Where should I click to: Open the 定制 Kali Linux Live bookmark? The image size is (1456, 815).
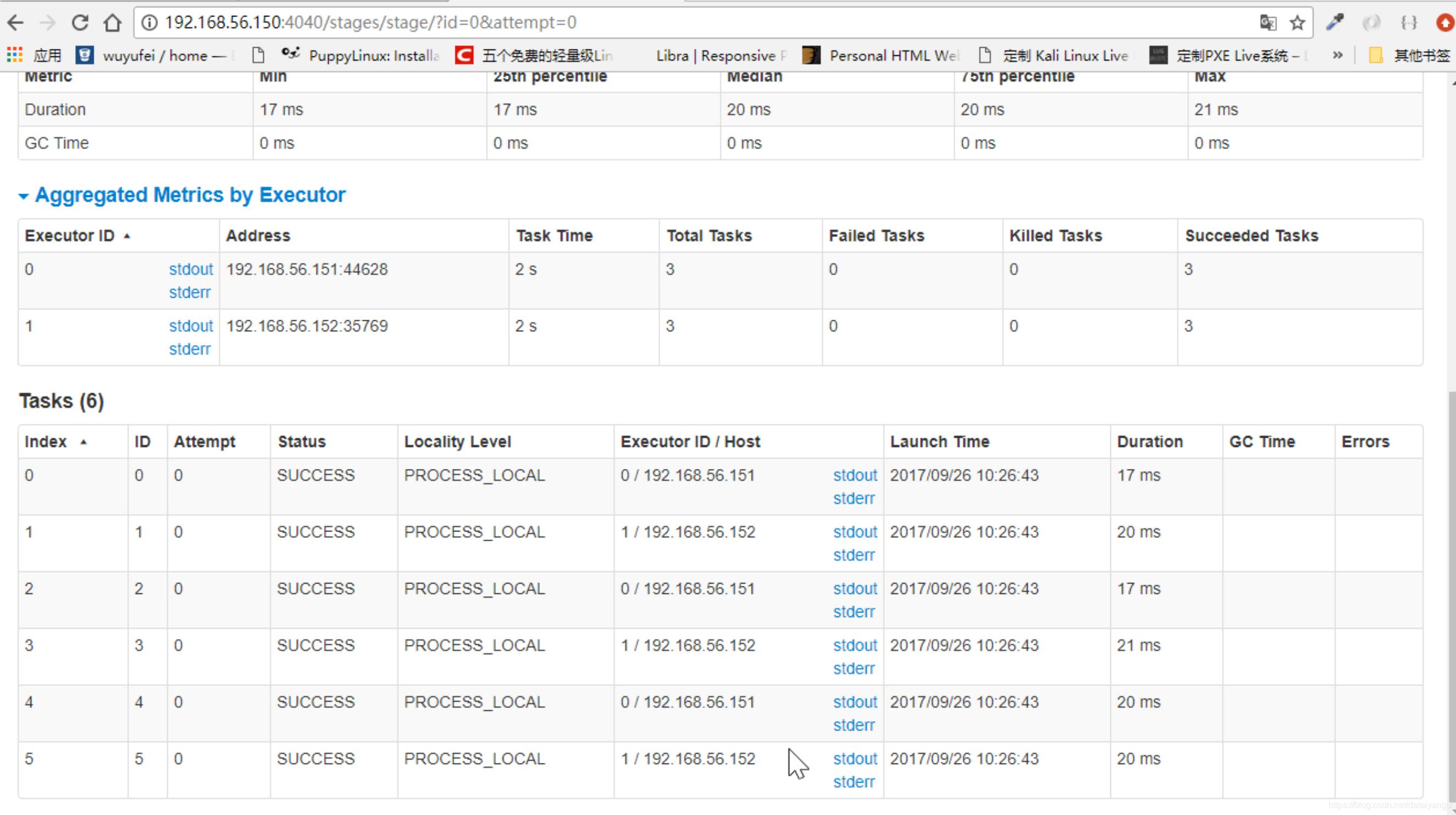pyautogui.click(x=1053, y=55)
